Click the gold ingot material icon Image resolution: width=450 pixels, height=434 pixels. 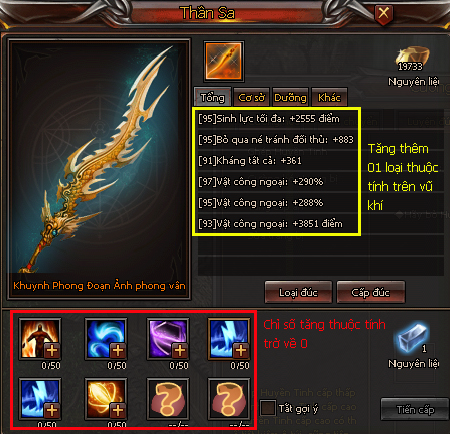(x=412, y=58)
